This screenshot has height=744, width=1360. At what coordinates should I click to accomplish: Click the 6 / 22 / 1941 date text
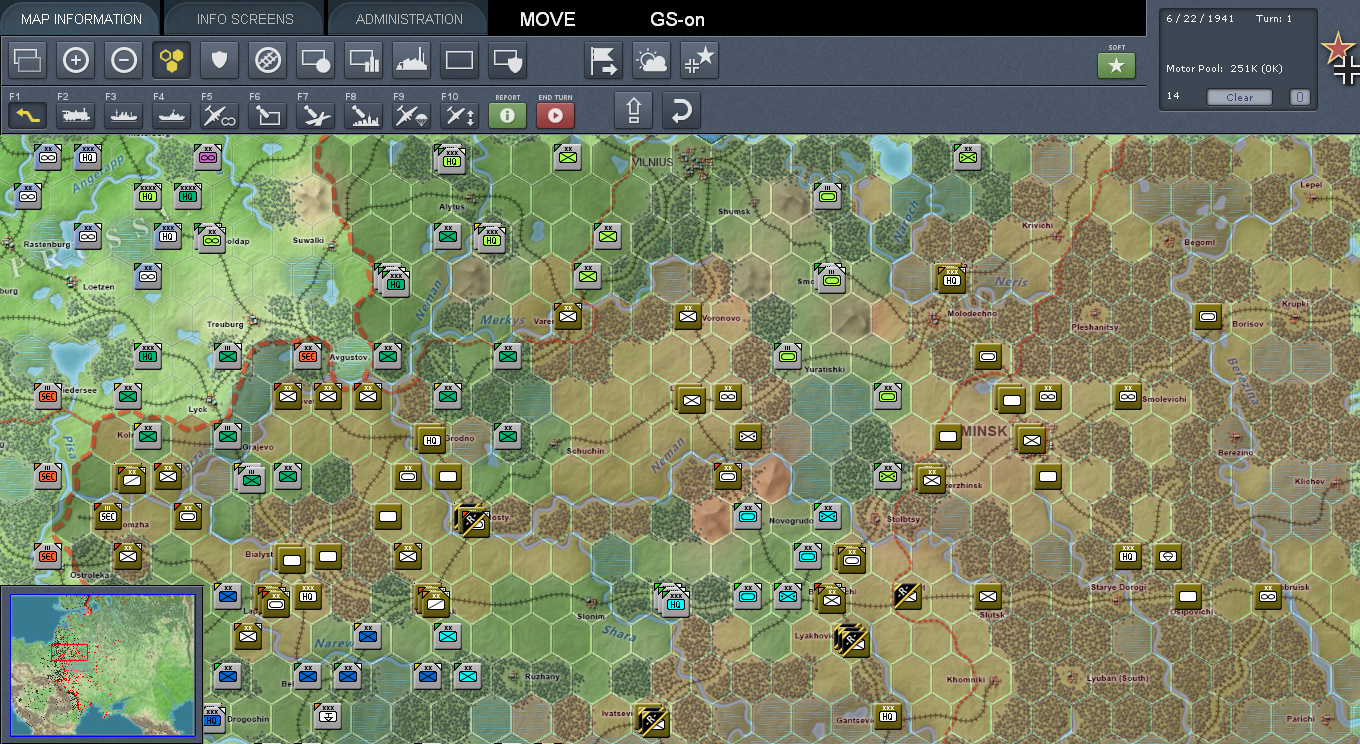click(1199, 19)
